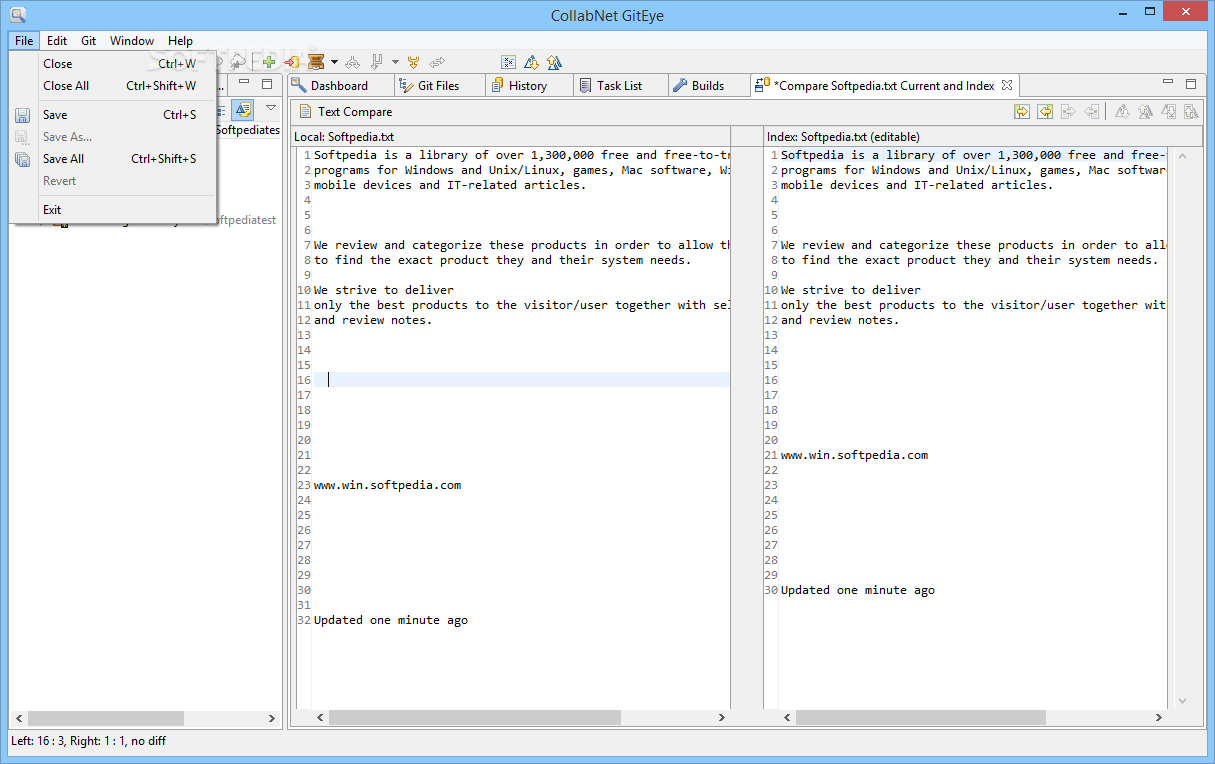1215x764 pixels.
Task: Minimize the editor area panel
Action: pos(1168,83)
